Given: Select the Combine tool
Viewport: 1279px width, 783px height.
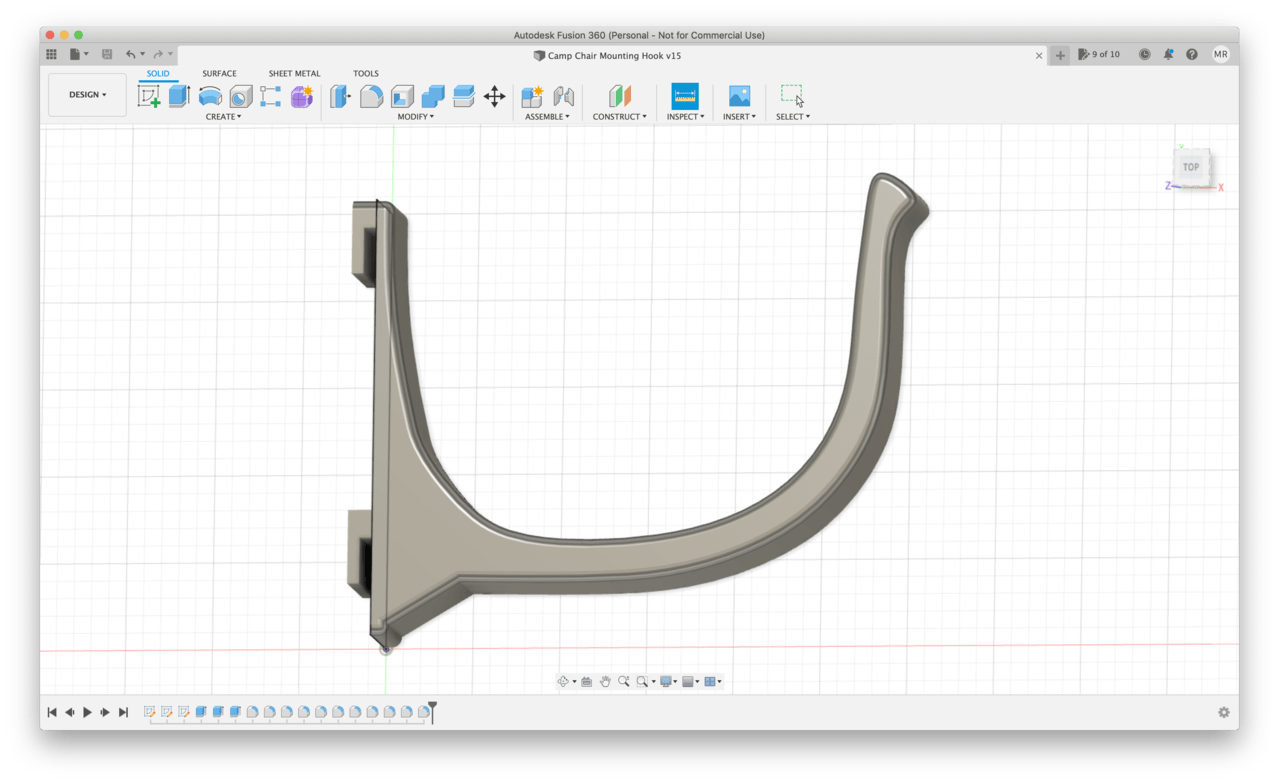Looking at the screenshot, I should (x=433, y=96).
